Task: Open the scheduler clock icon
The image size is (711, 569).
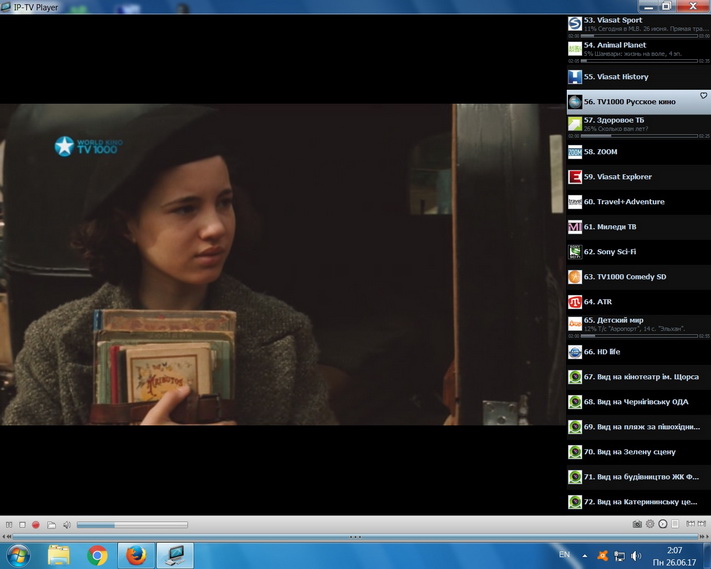Action: tap(662, 524)
